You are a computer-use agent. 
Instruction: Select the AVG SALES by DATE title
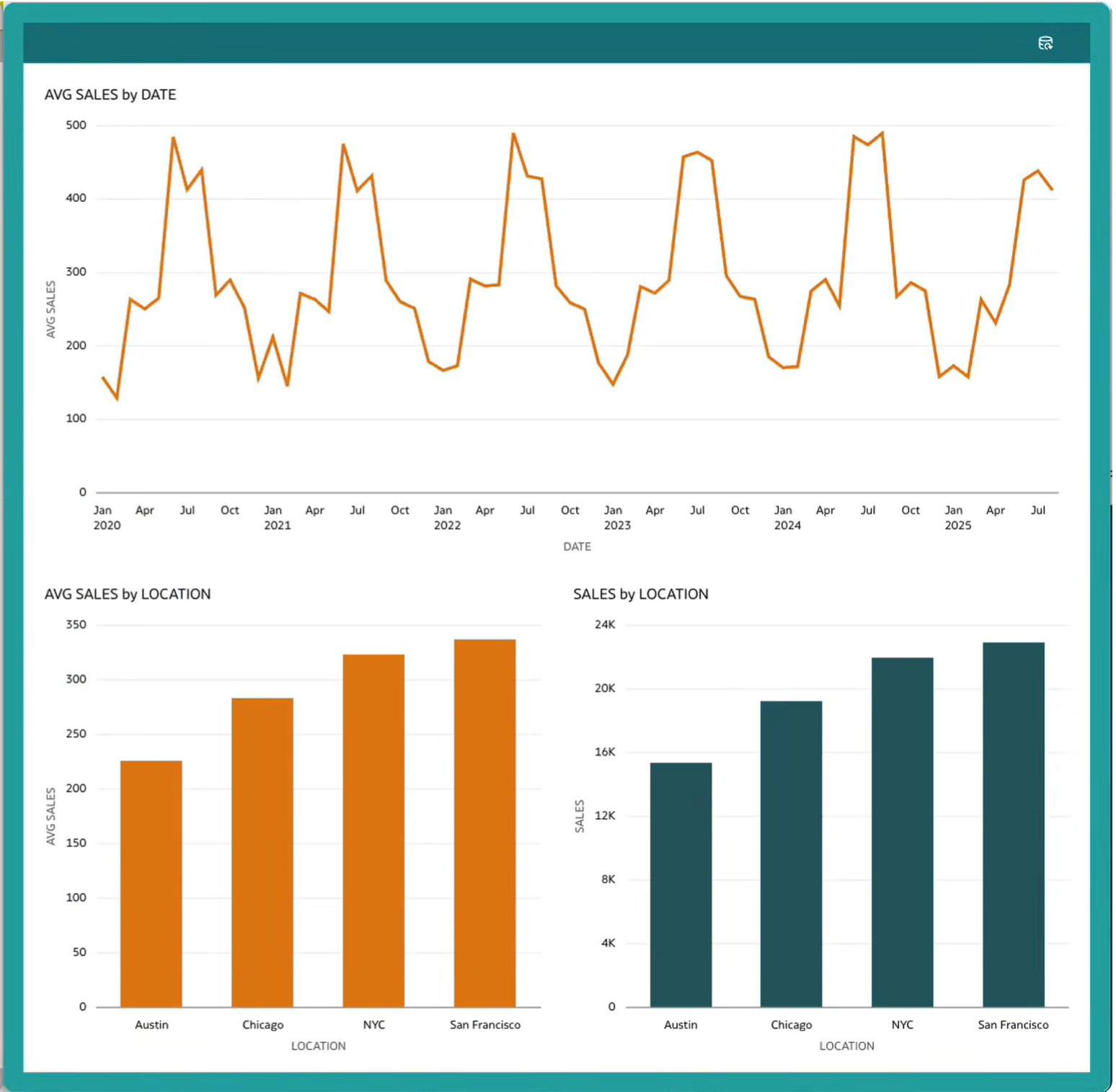pos(110,94)
